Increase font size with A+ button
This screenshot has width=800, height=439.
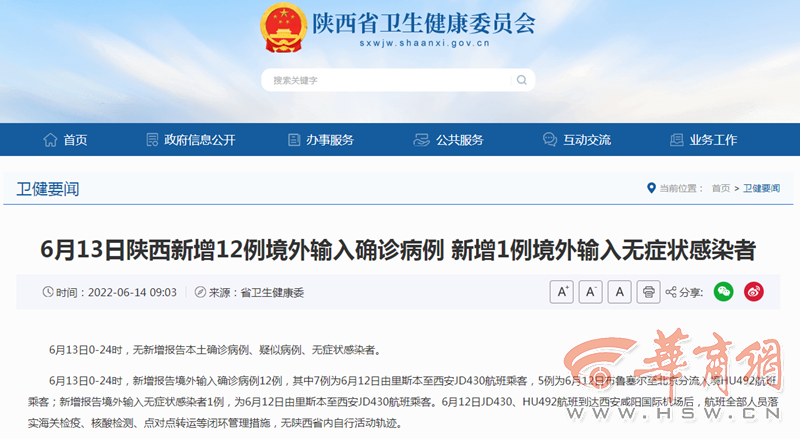[561, 292]
